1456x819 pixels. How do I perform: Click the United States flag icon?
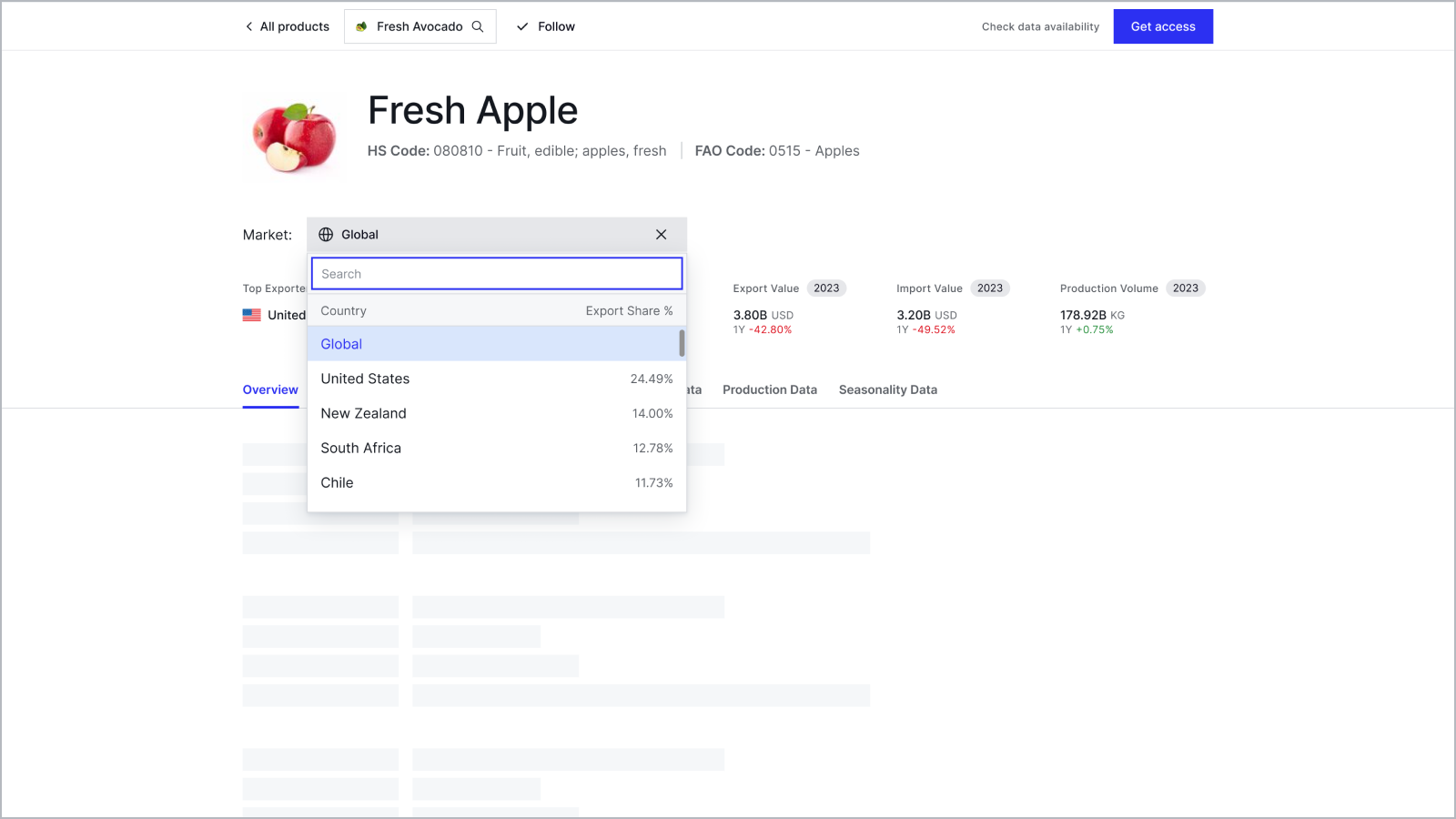click(x=252, y=315)
